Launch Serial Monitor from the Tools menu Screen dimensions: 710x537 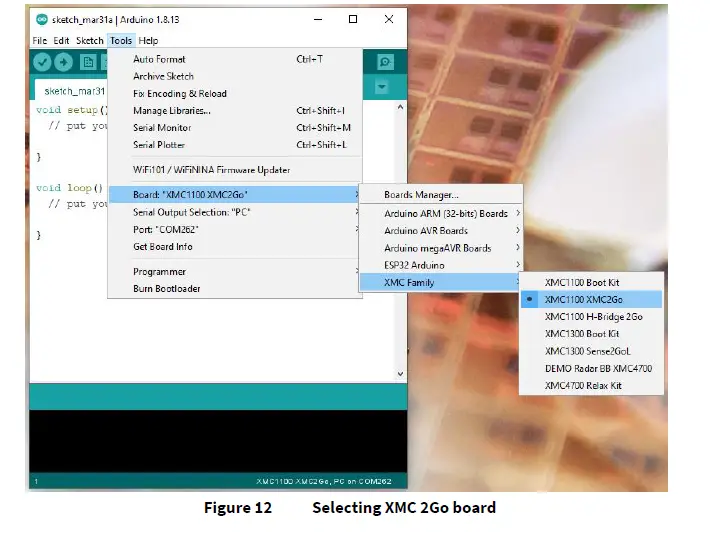click(x=235, y=128)
